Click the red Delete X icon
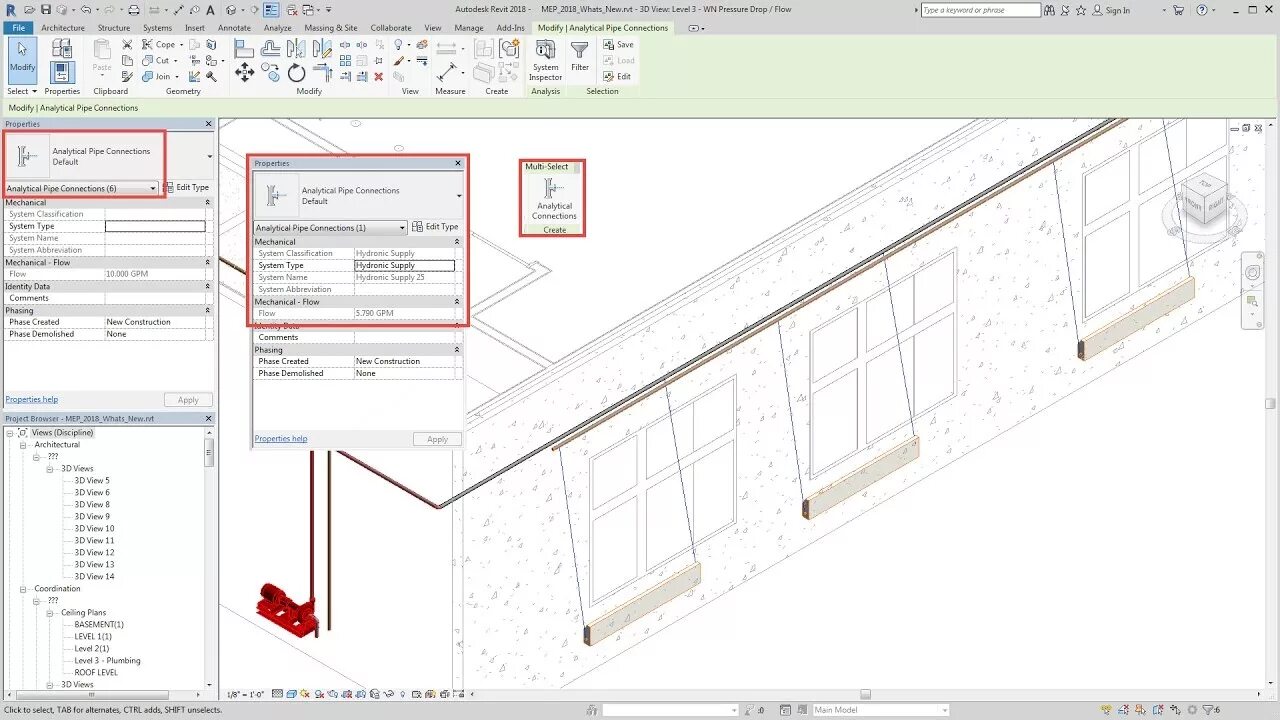 [378, 76]
